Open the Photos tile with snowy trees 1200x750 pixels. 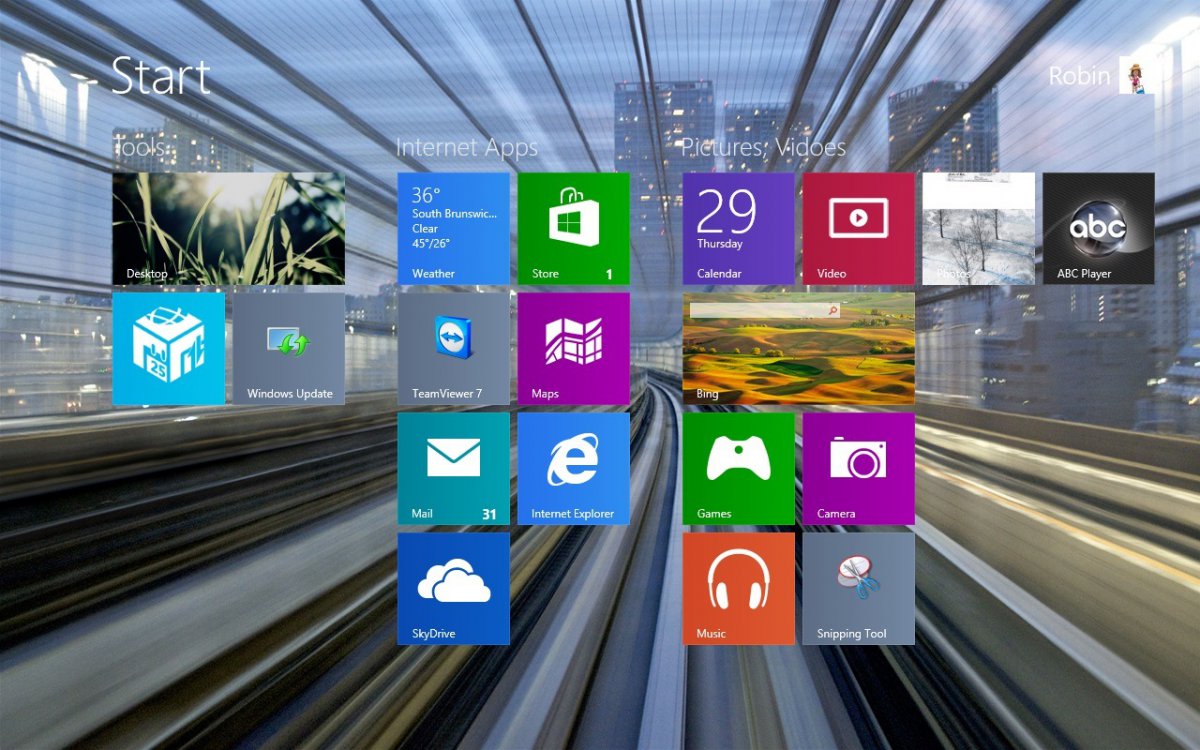click(x=978, y=228)
